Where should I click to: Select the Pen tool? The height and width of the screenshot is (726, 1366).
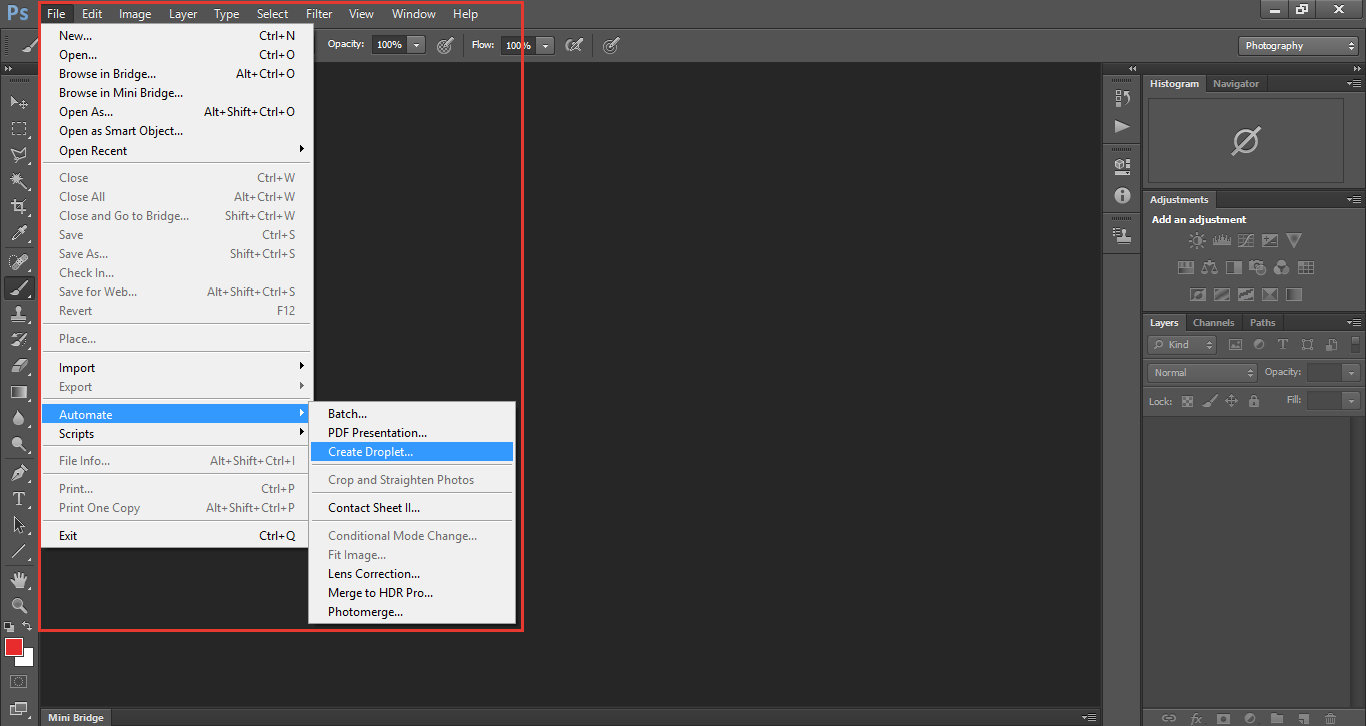pos(19,473)
